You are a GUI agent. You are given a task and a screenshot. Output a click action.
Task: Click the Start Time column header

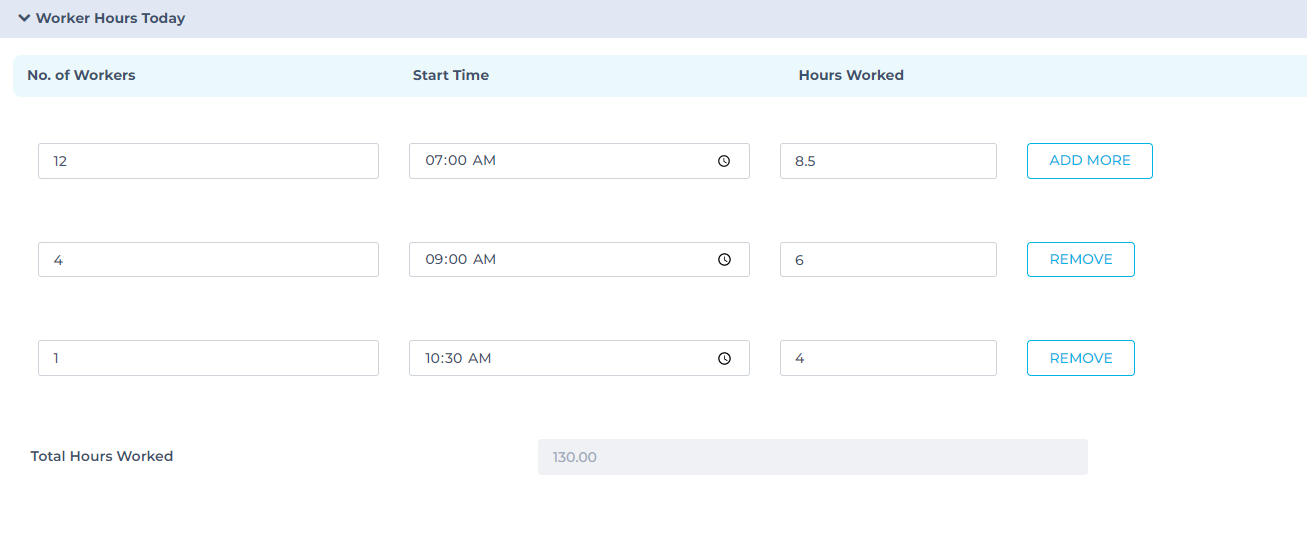pos(451,76)
